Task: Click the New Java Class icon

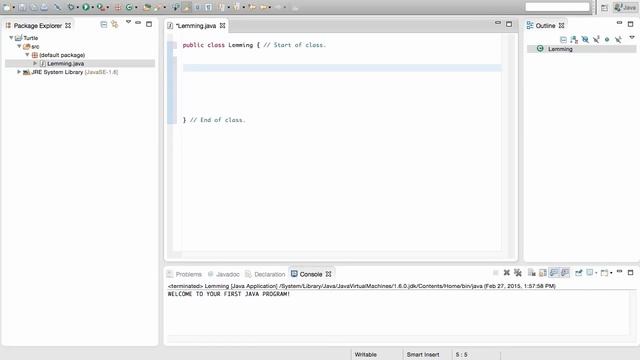Action: point(129,7)
